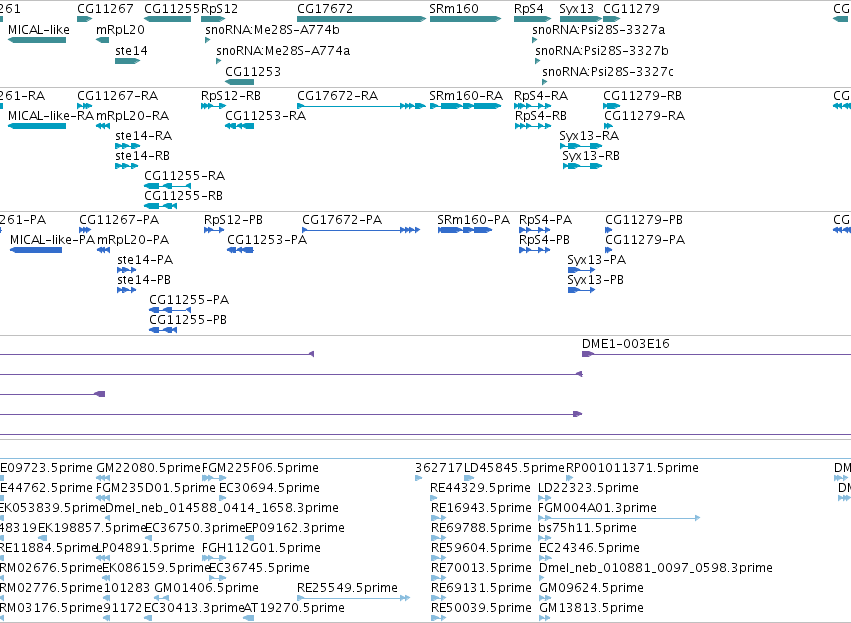Select the snoRNA:Psi28S-3327c label
The width and height of the screenshot is (851, 623).
pyautogui.click(x=608, y=71)
